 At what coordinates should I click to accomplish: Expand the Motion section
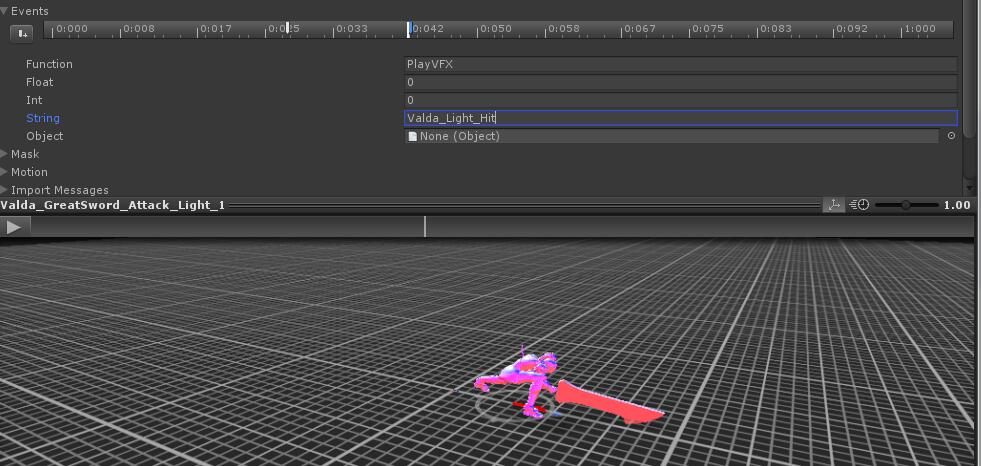[4, 172]
